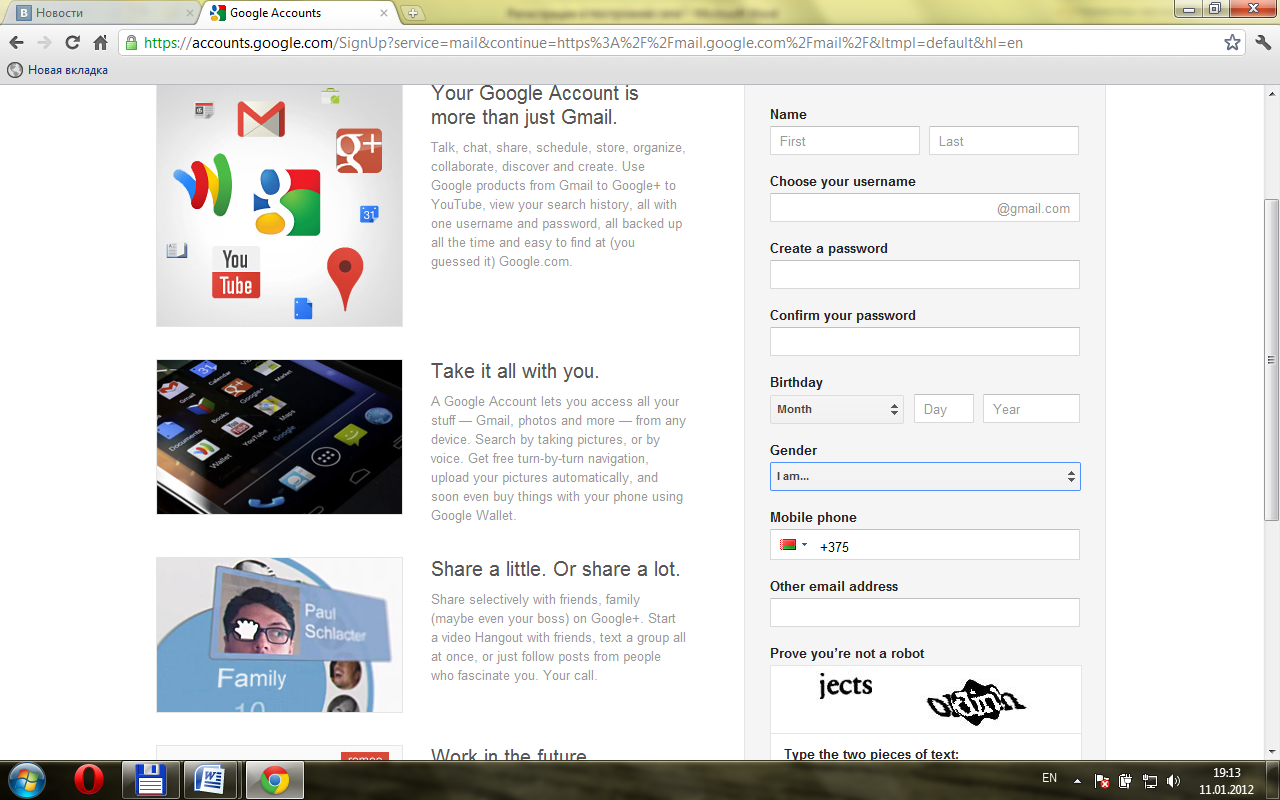Viewport: 1280px width, 800px height.
Task: Bookmark this page with the star icon
Action: coord(1232,43)
